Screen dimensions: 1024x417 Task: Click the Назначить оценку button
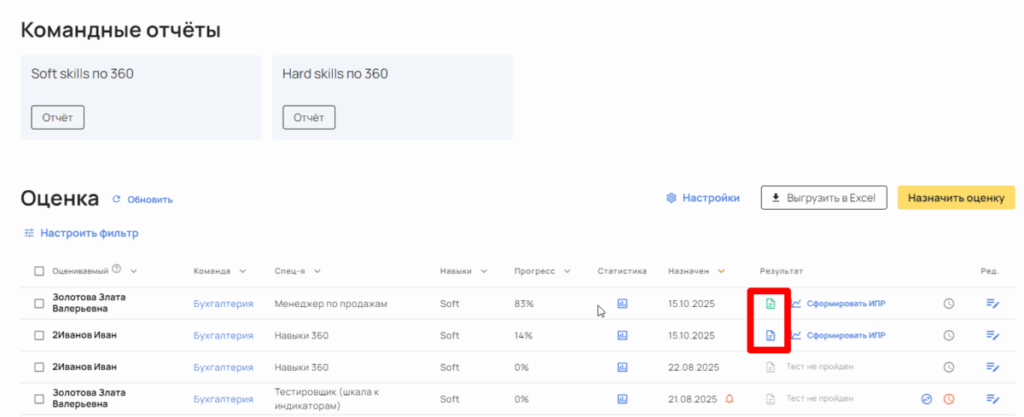click(956, 198)
